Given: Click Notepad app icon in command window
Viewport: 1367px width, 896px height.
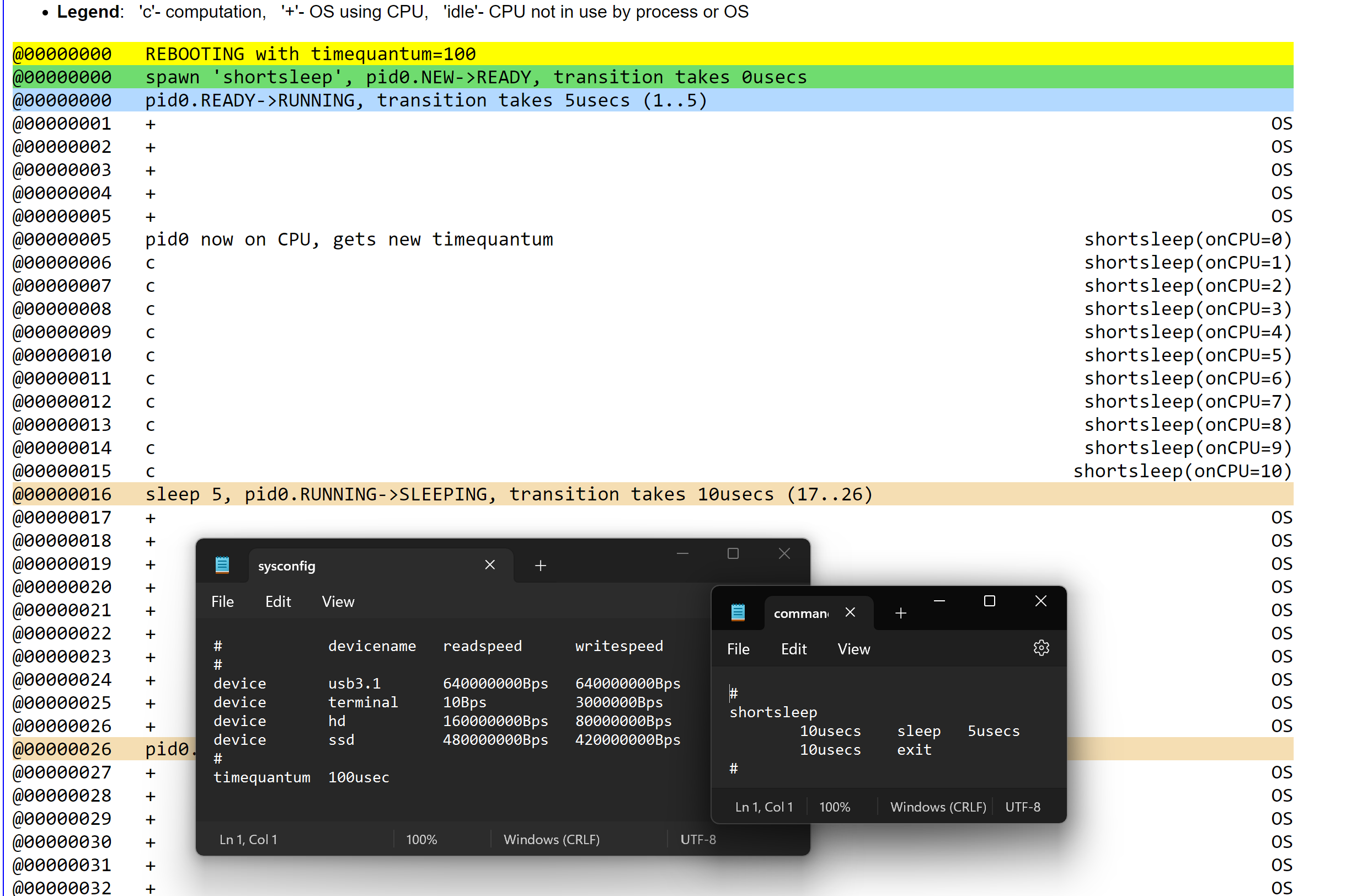Looking at the screenshot, I should tap(738, 613).
